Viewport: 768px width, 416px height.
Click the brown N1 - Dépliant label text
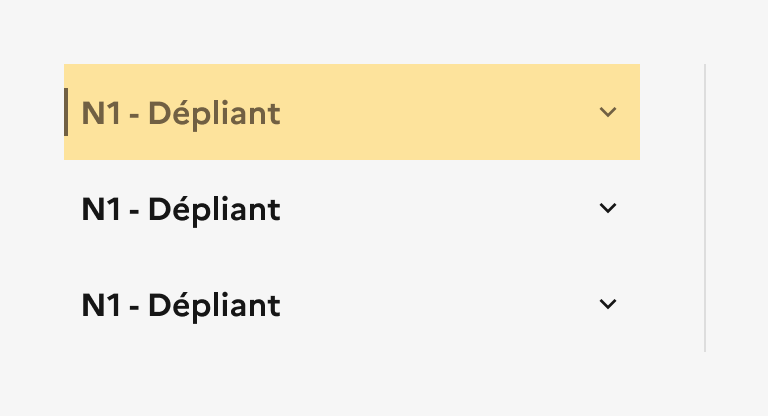[x=181, y=113]
